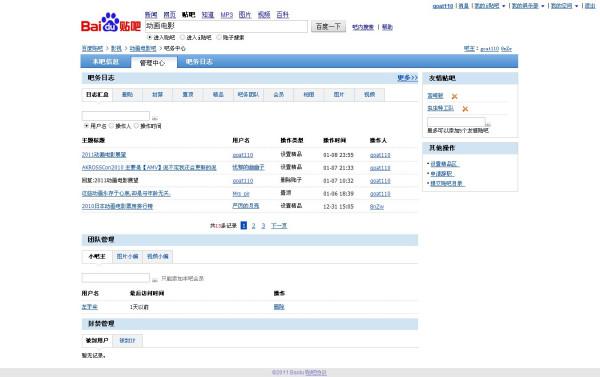This screenshot has width=600, height=377.
Task: Select the 小吧主 team tab
Action: [97, 256]
